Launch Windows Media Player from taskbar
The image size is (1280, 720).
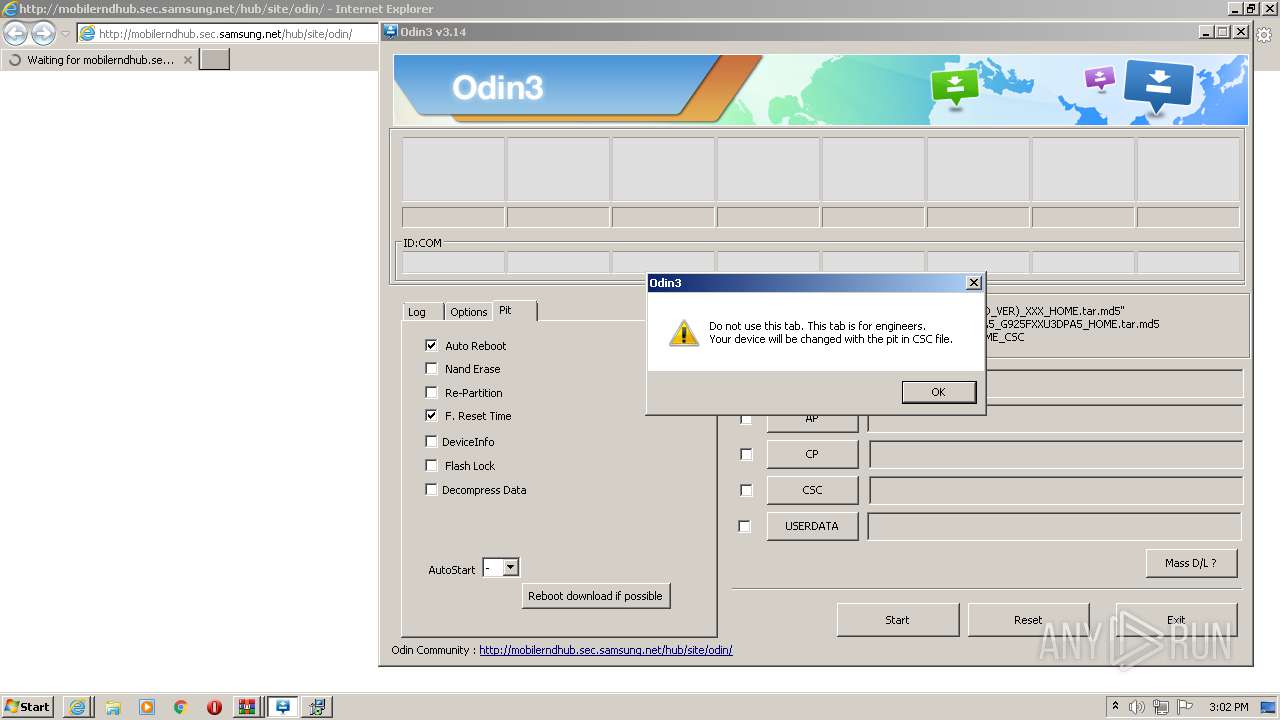click(147, 707)
